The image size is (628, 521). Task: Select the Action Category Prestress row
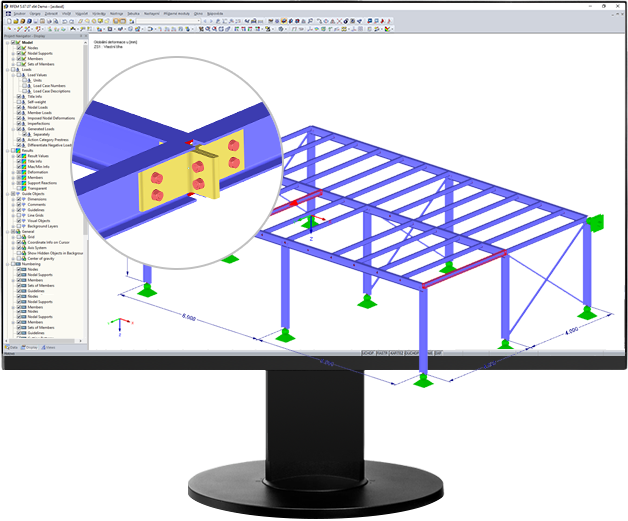click(x=48, y=140)
